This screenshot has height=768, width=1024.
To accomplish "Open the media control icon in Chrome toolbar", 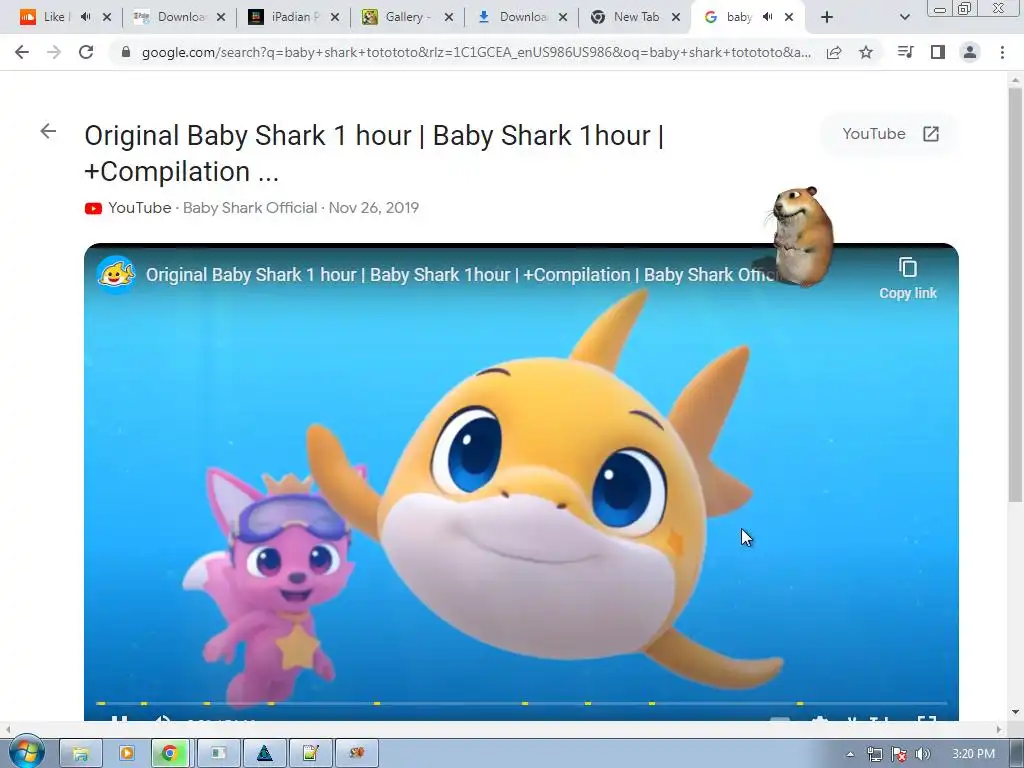I will tap(905, 52).
